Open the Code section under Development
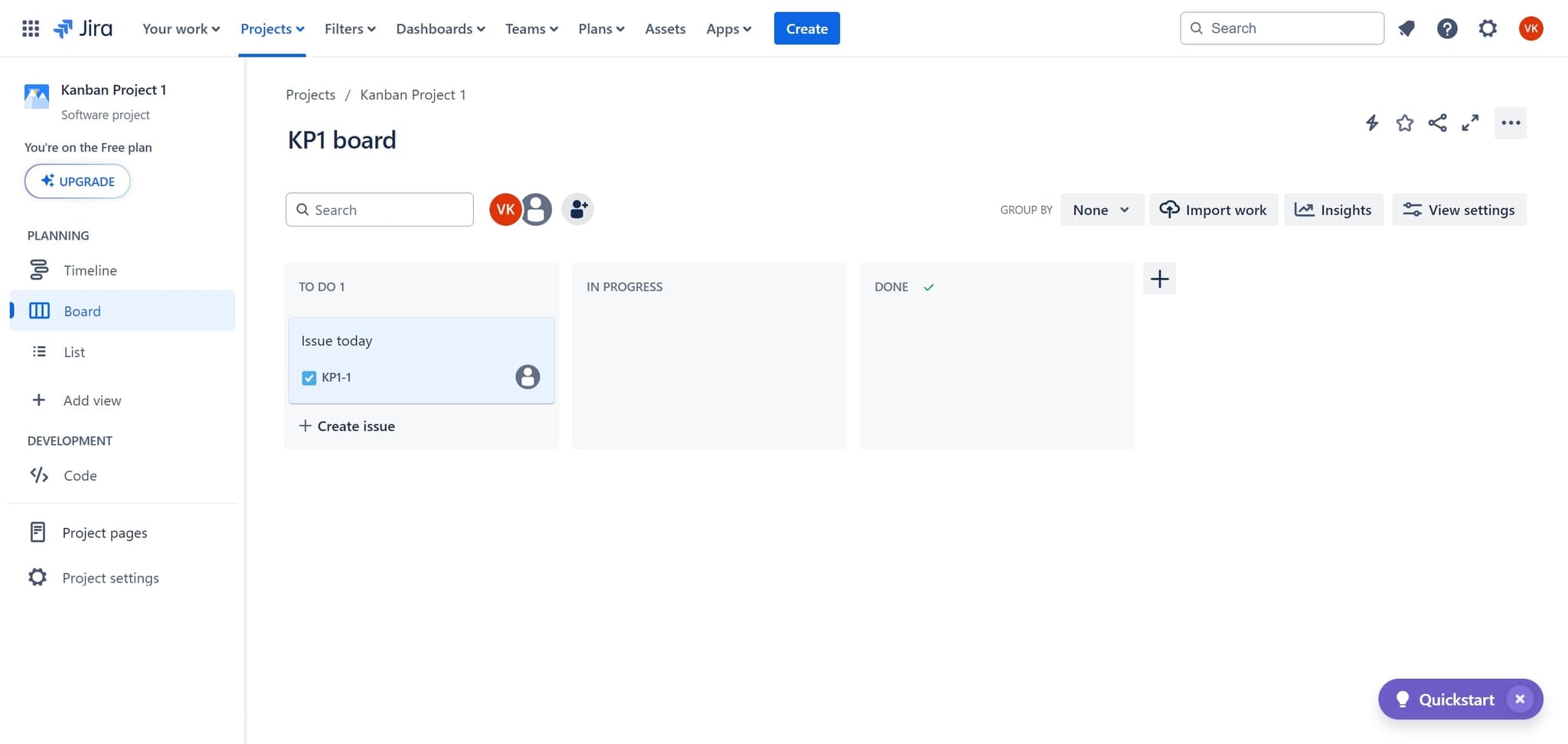 point(80,475)
